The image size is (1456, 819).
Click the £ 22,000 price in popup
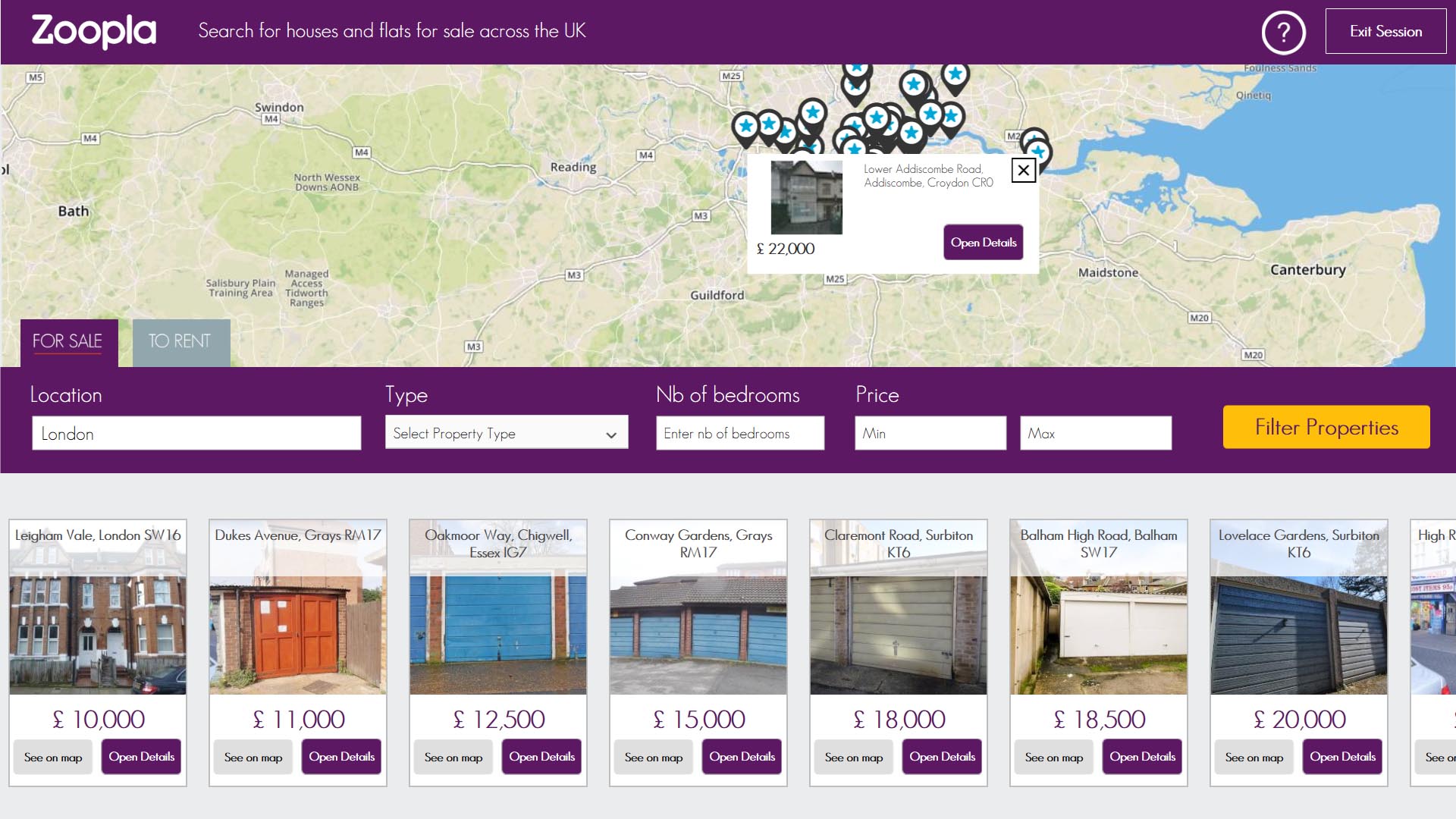coord(786,249)
